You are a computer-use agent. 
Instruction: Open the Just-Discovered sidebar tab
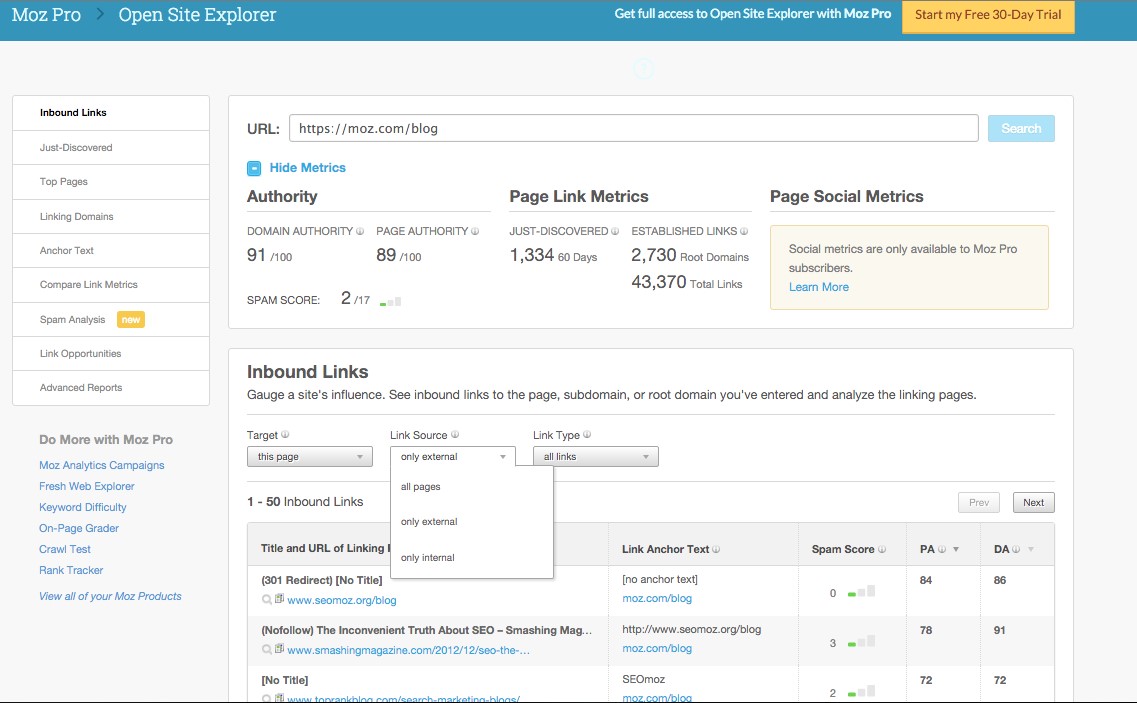point(111,147)
